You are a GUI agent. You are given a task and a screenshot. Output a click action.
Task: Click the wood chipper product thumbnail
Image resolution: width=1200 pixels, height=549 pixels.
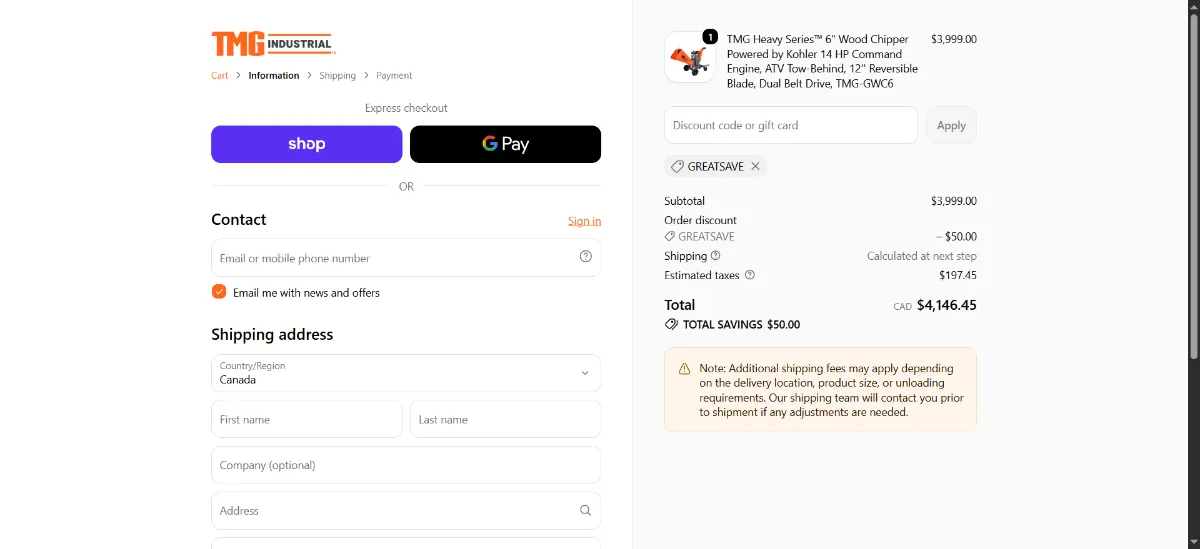pyautogui.click(x=690, y=58)
